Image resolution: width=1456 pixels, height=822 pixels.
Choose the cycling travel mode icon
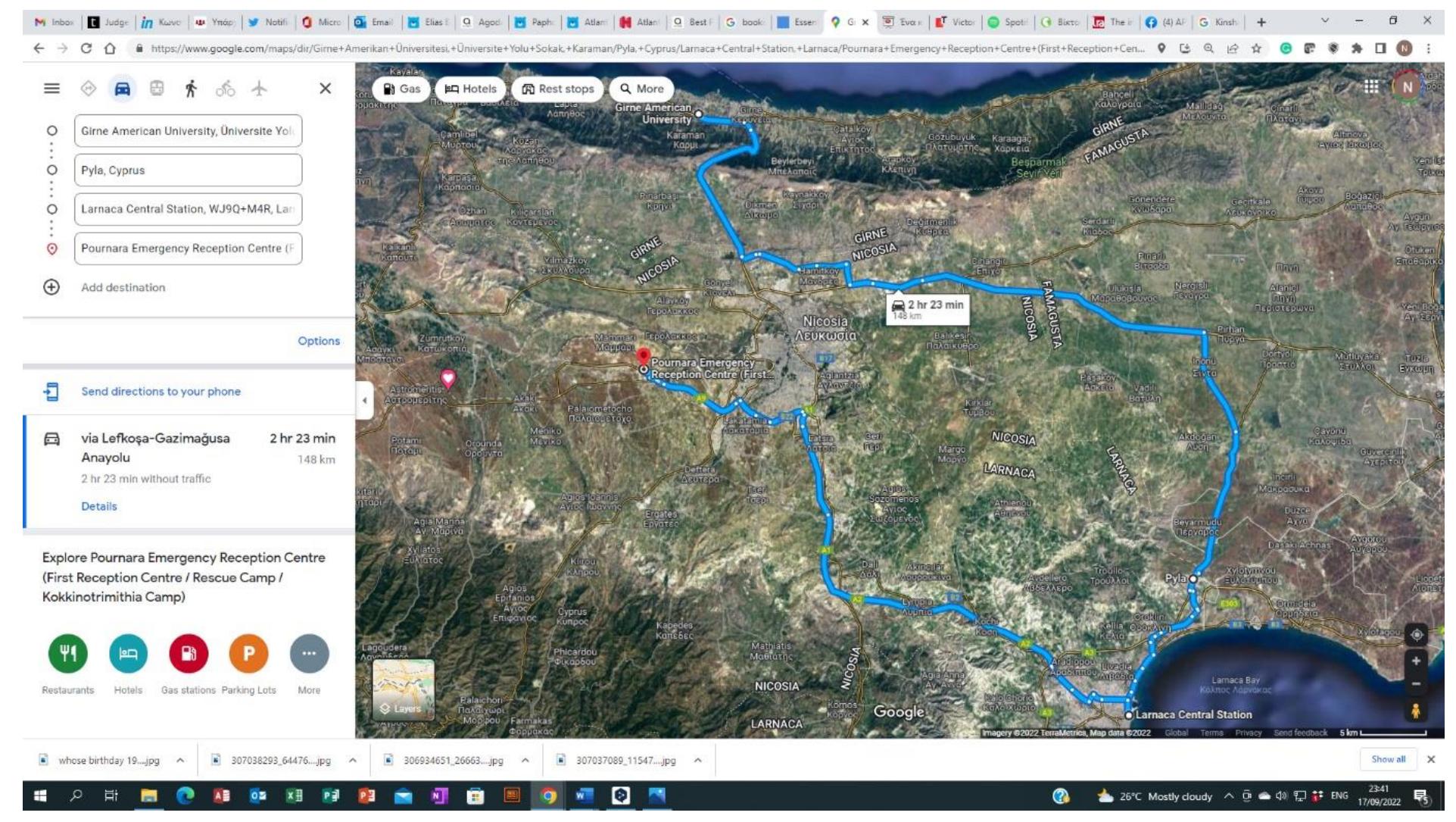click(225, 89)
